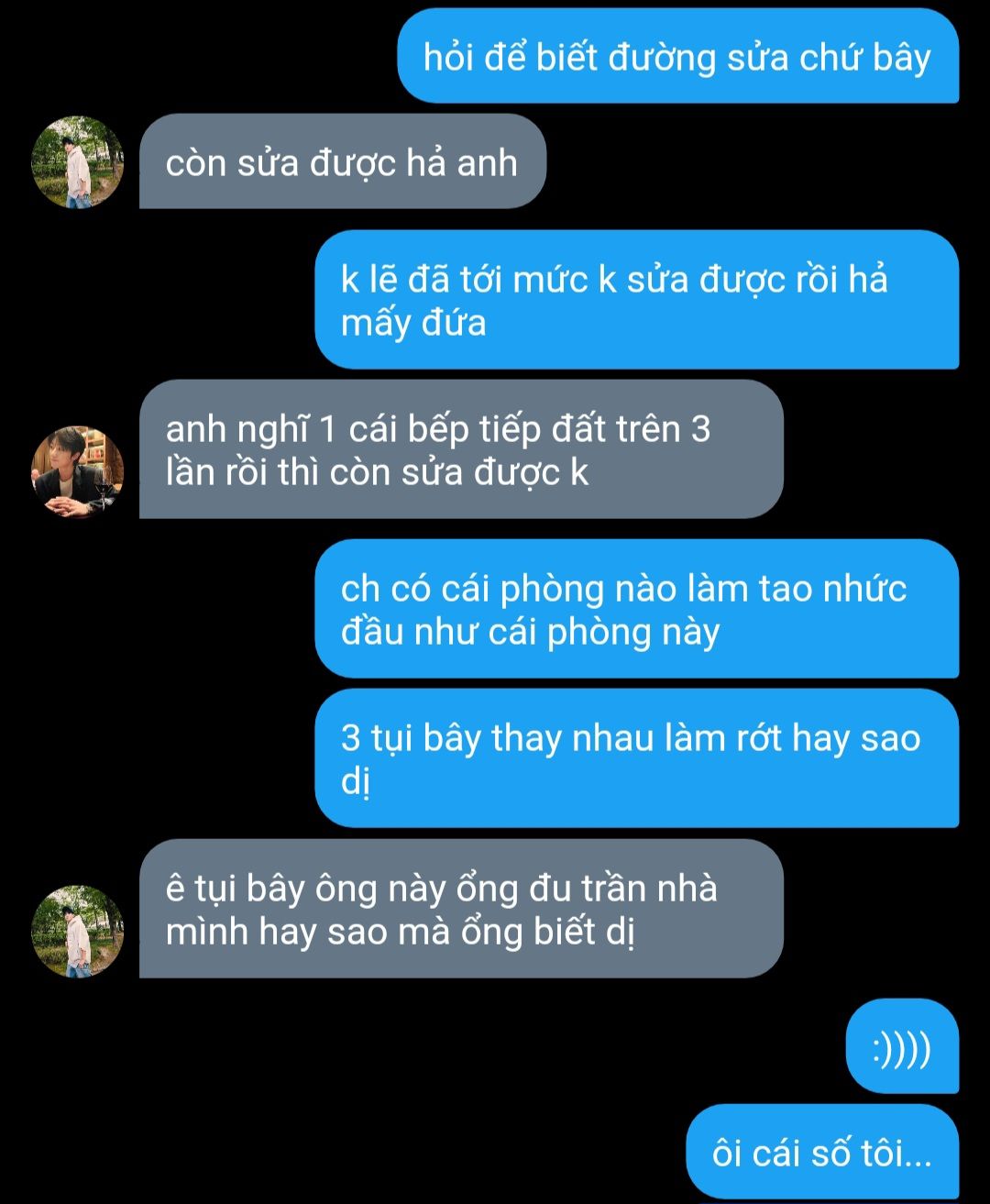The height and width of the screenshot is (1204, 990).
Task: Tap the ':))))' smiley message bubble
Action: coord(902,1046)
